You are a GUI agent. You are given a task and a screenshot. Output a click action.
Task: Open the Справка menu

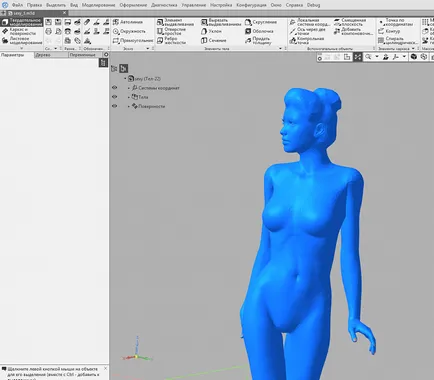pyautogui.click(x=294, y=5)
